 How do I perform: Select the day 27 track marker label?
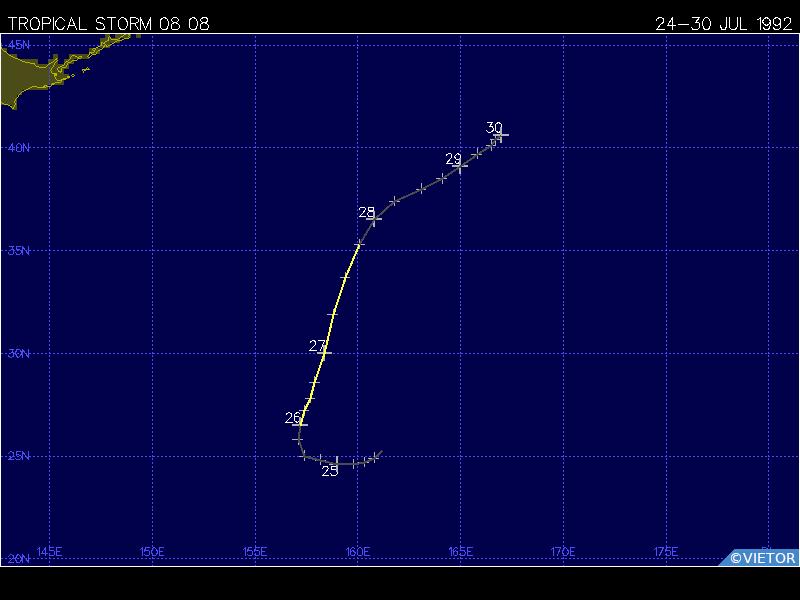point(317,345)
